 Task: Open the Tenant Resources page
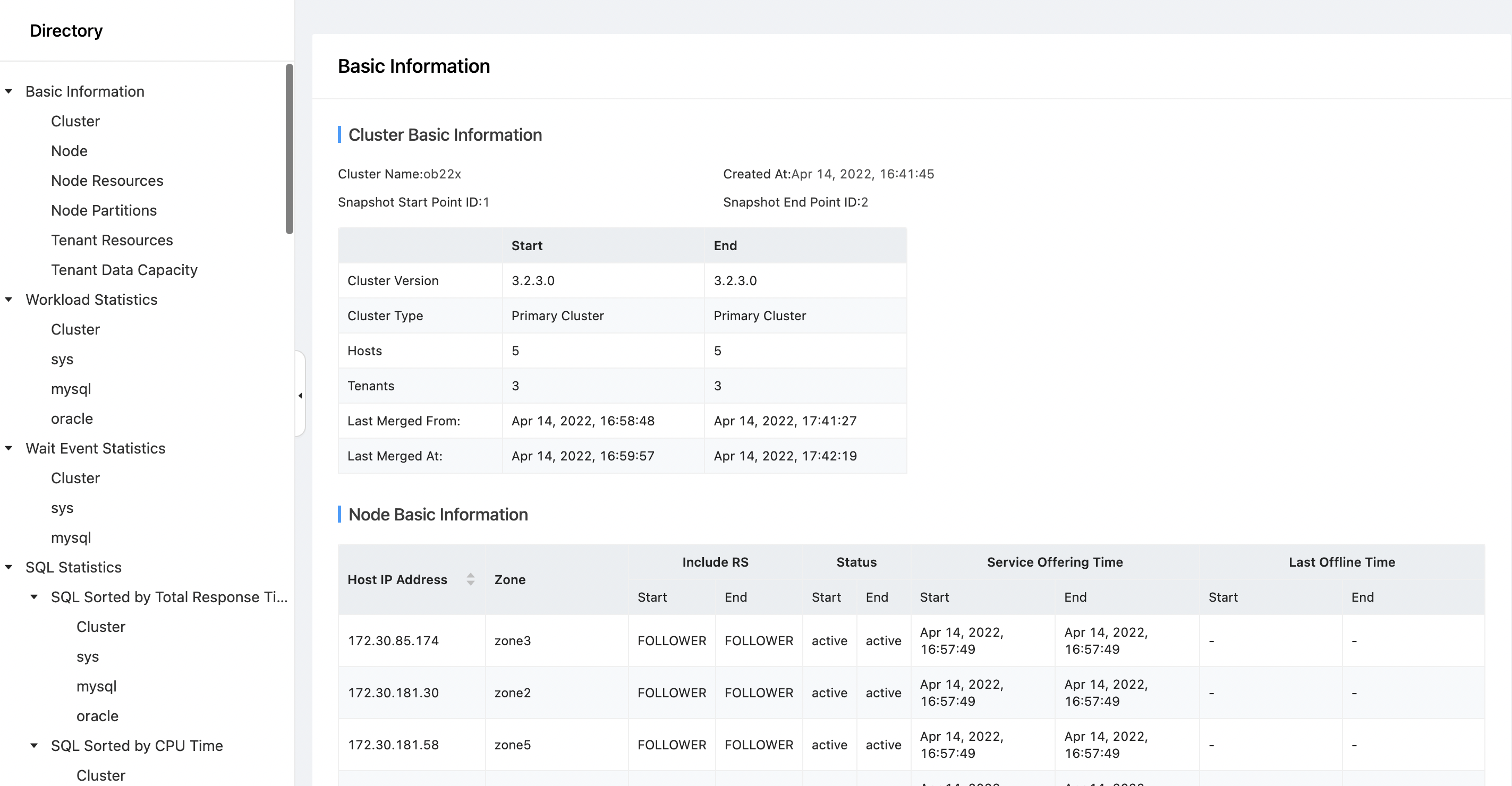tap(112, 240)
